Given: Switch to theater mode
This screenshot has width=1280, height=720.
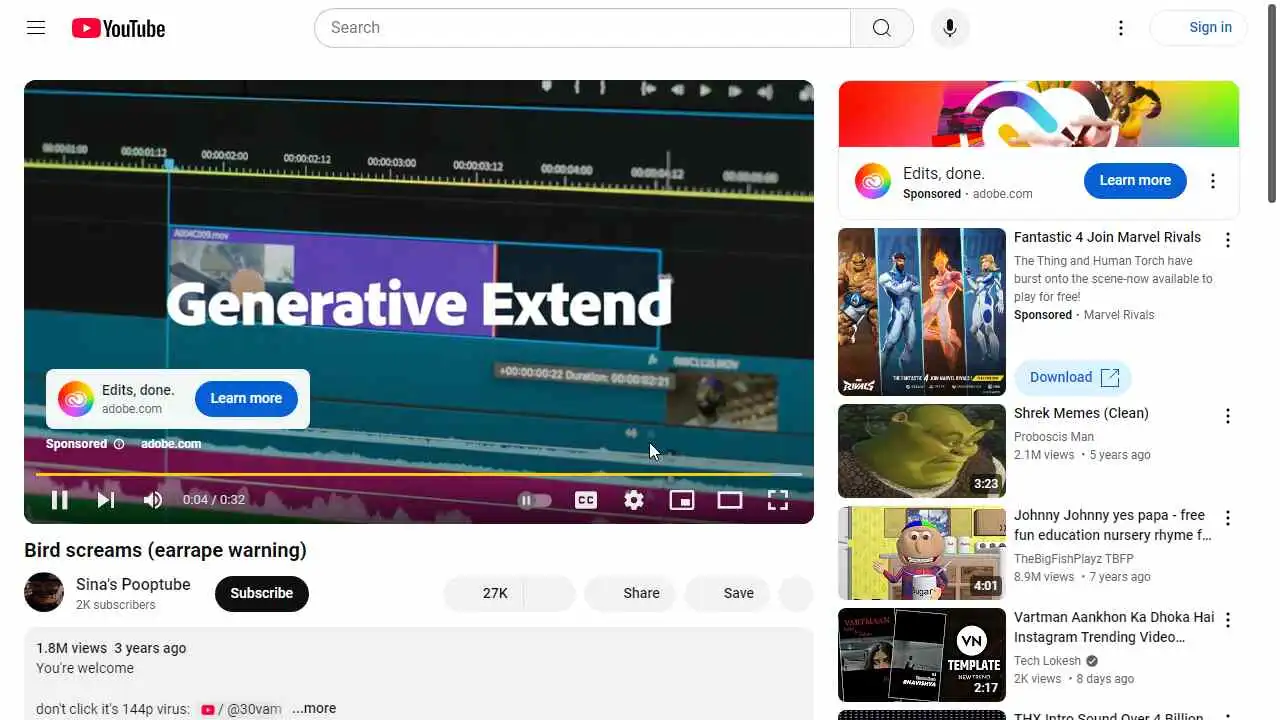Looking at the screenshot, I should pos(730,500).
